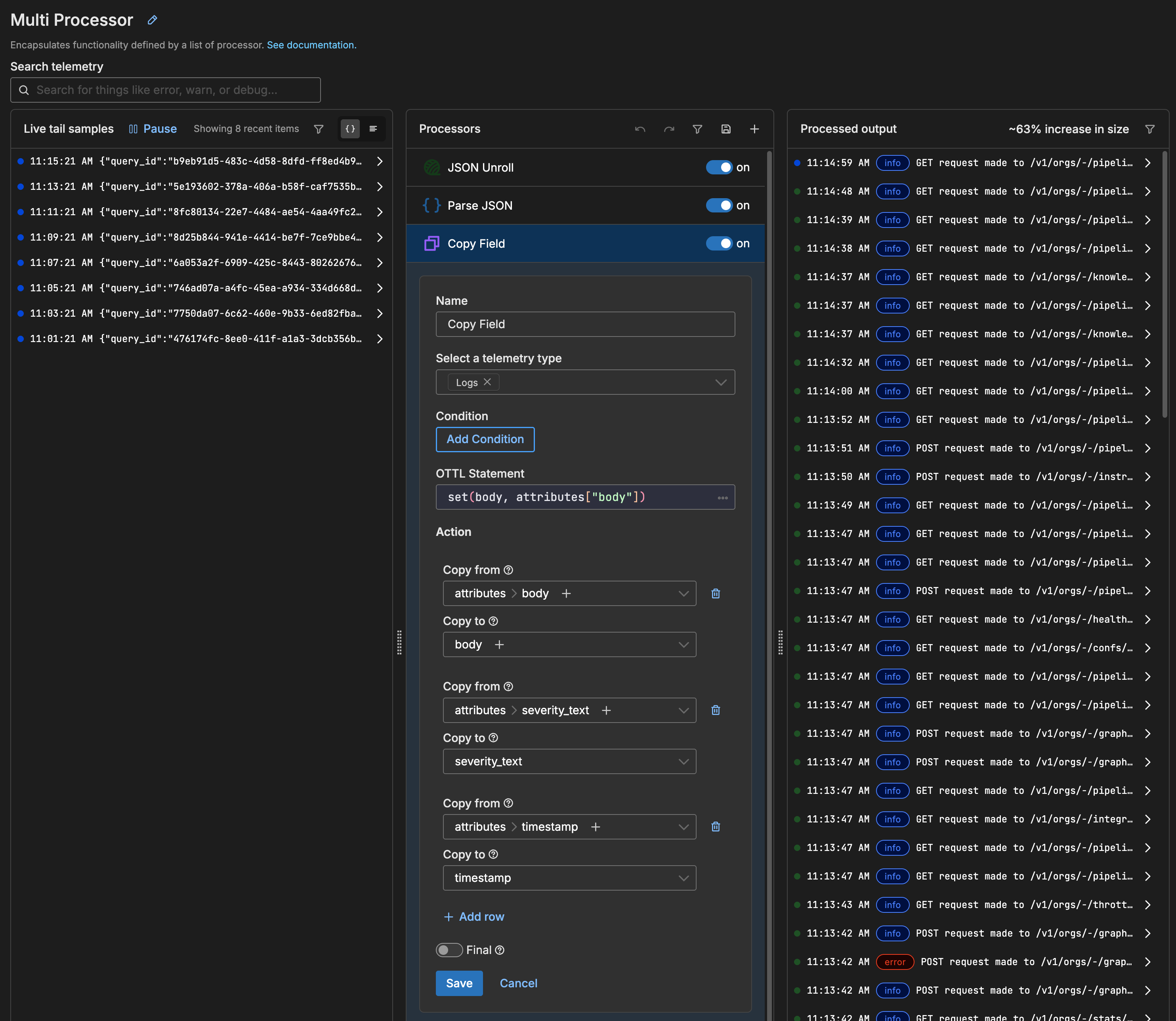Image resolution: width=1176 pixels, height=1021 pixels.
Task: Pause the live tail samples
Action: pyautogui.click(x=153, y=129)
